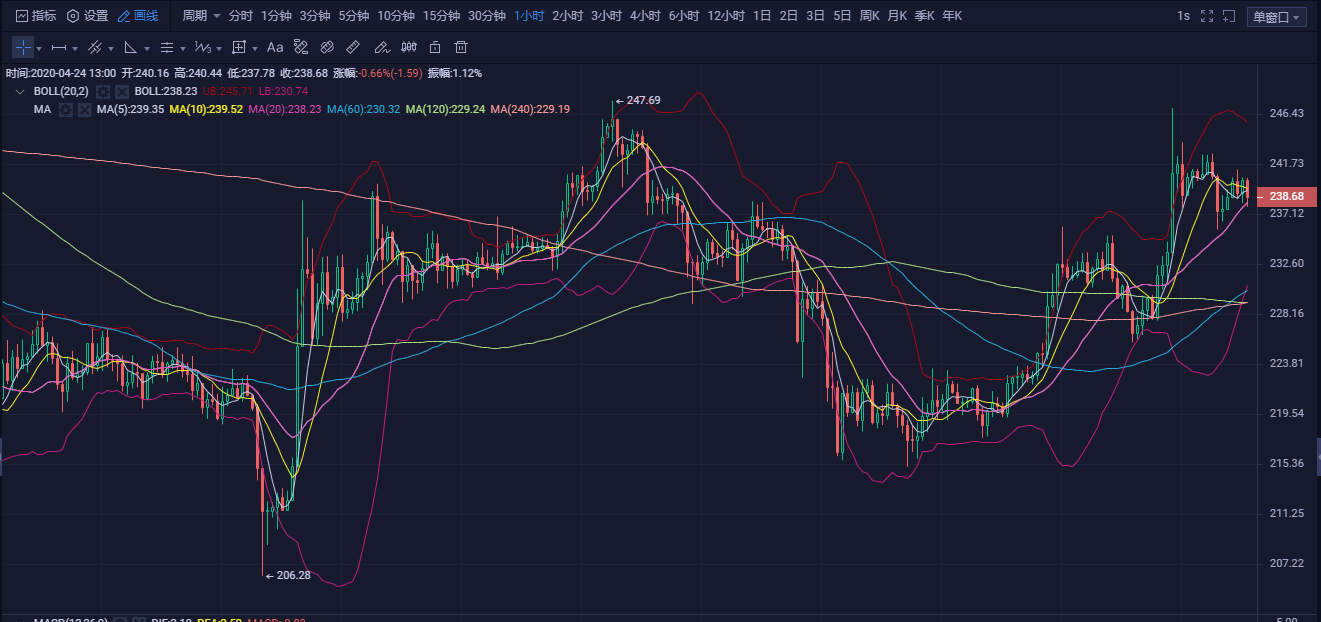This screenshot has height=622, width=1321.
Task: Select the 4小时 interval
Action: (646, 16)
